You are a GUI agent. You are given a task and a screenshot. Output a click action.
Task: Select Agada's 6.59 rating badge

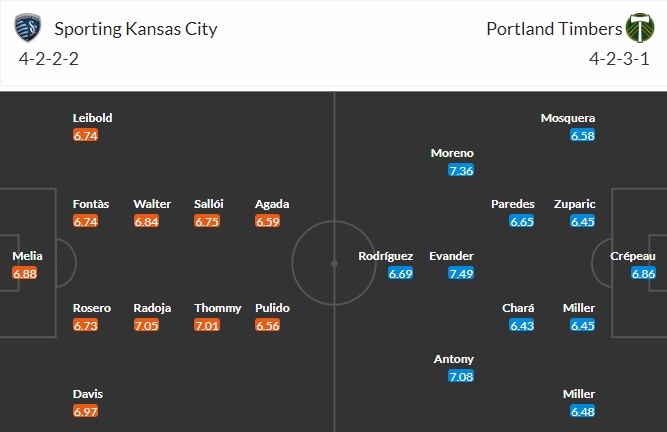[x=268, y=221]
